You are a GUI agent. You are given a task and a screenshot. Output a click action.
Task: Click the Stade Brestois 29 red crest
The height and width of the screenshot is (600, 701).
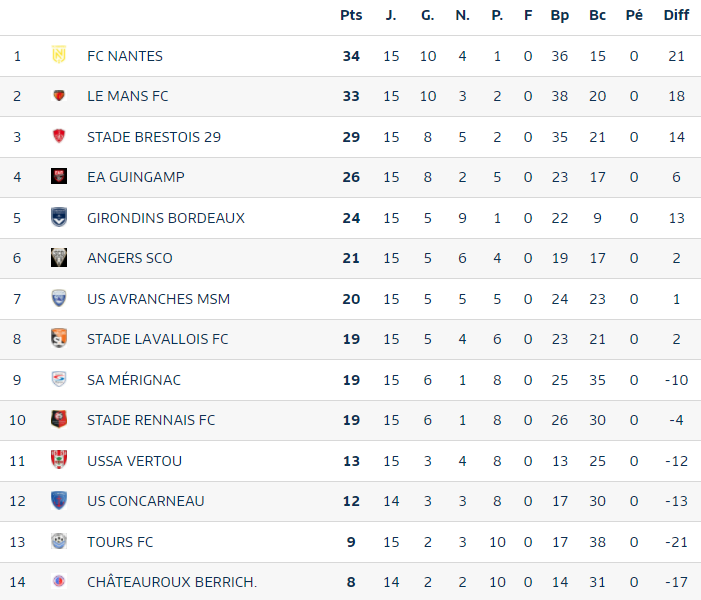[59, 136]
